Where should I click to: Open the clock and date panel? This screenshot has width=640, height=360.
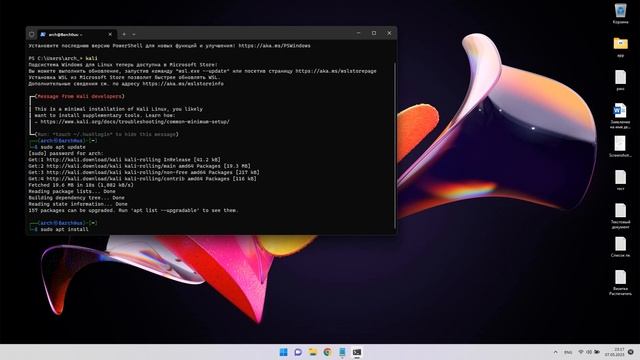click(x=615, y=352)
